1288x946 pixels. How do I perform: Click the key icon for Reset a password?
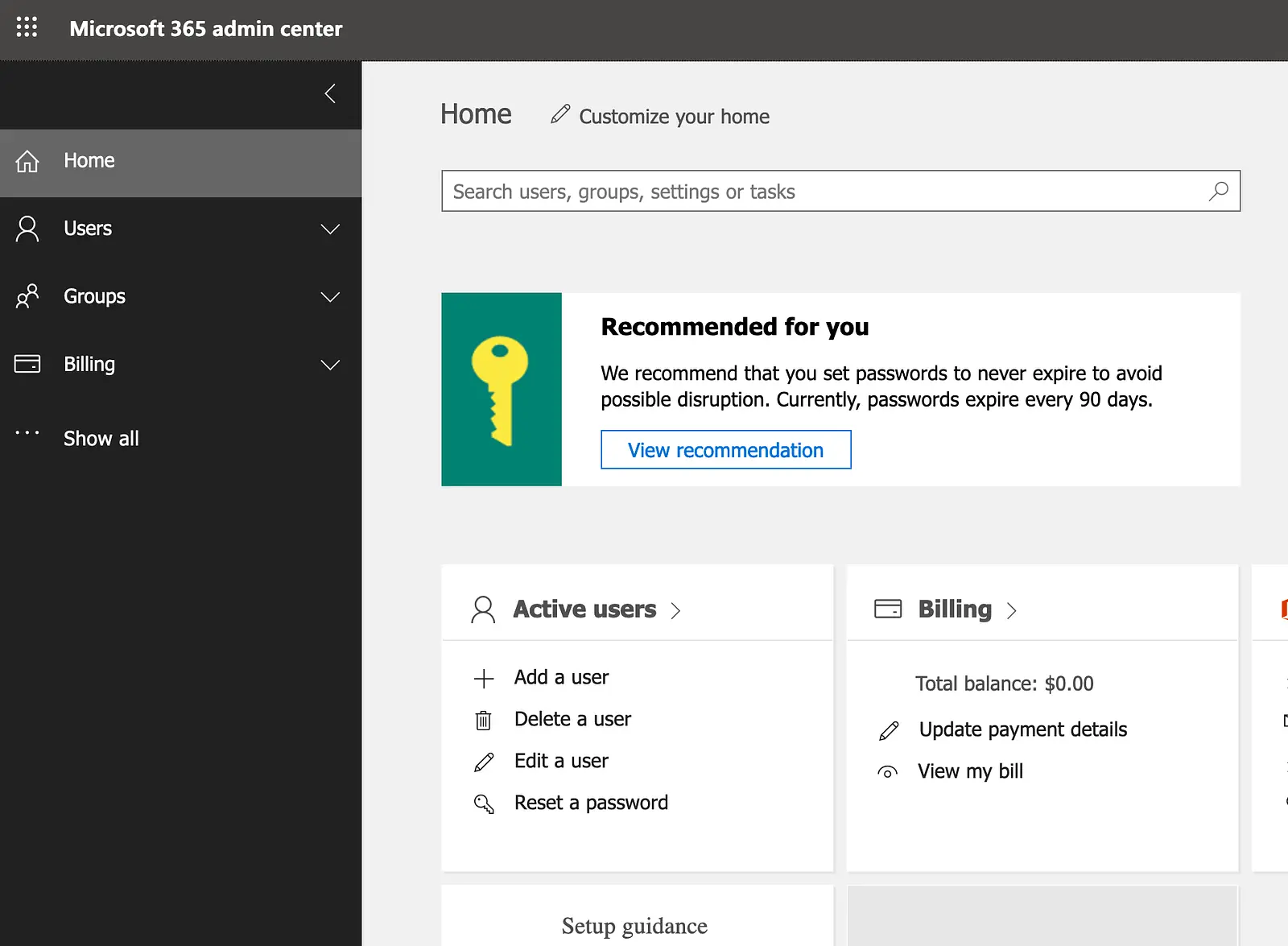(x=484, y=803)
